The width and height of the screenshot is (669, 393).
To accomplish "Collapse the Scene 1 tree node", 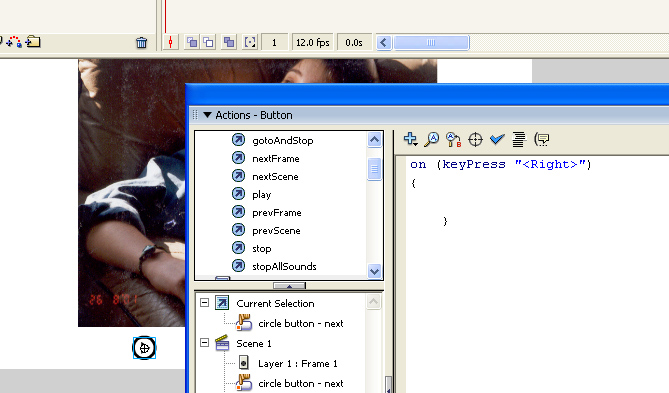I will pyautogui.click(x=204, y=342).
